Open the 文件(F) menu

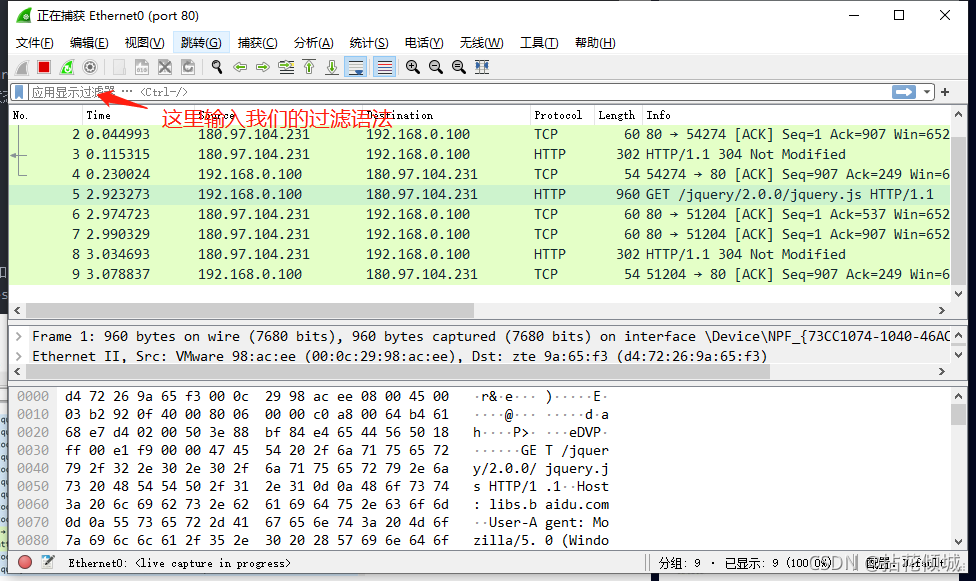pyautogui.click(x=34, y=42)
